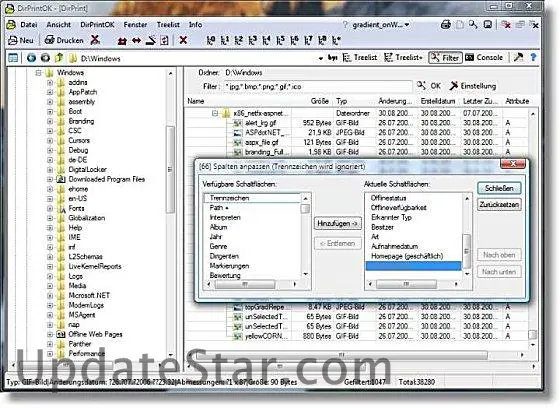
Task: Open the Console button
Action: tap(484, 58)
